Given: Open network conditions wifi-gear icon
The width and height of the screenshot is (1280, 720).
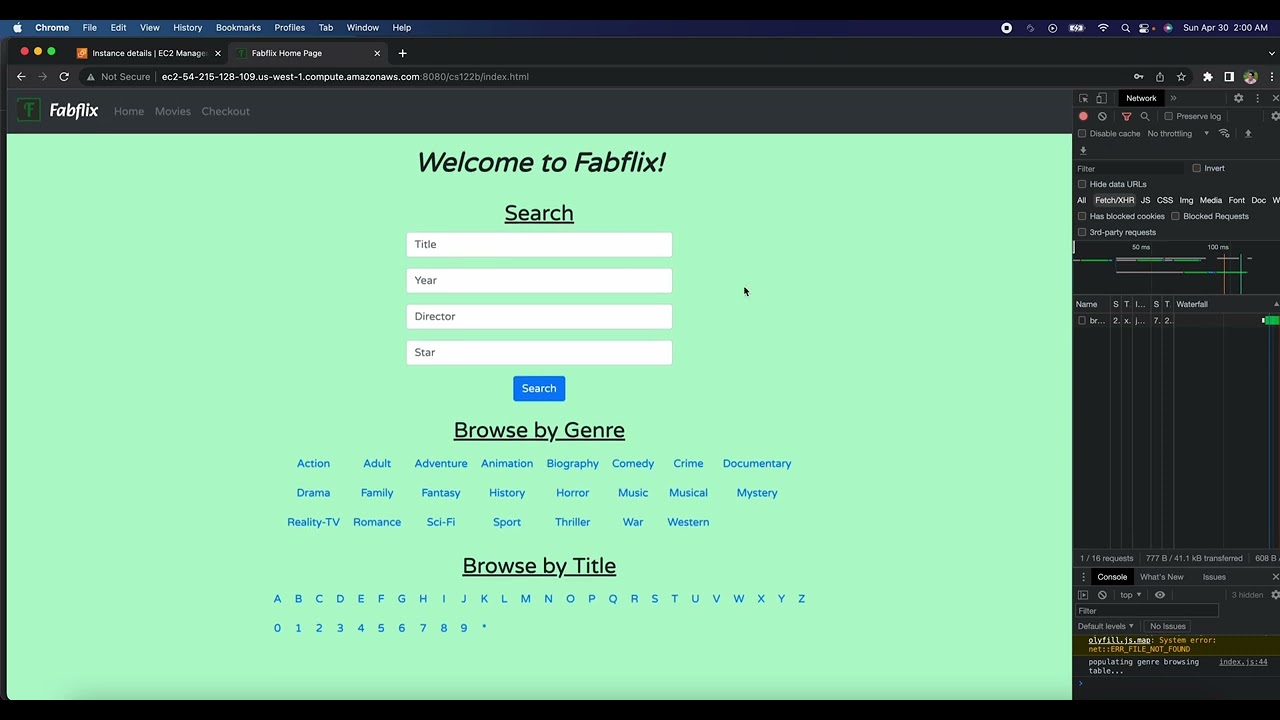Looking at the screenshot, I should (1224, 133).
